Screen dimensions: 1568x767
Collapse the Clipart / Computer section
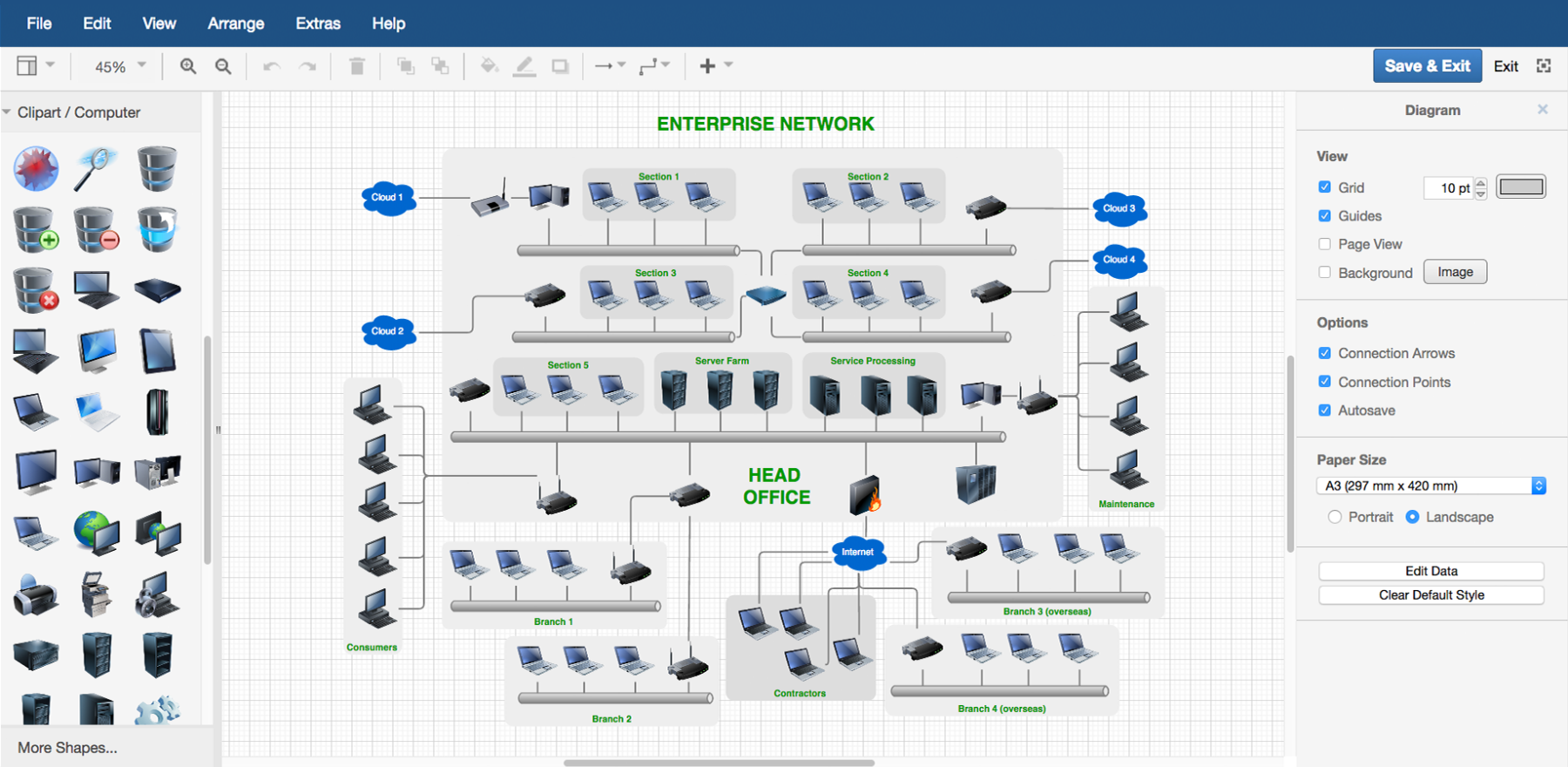71,112
